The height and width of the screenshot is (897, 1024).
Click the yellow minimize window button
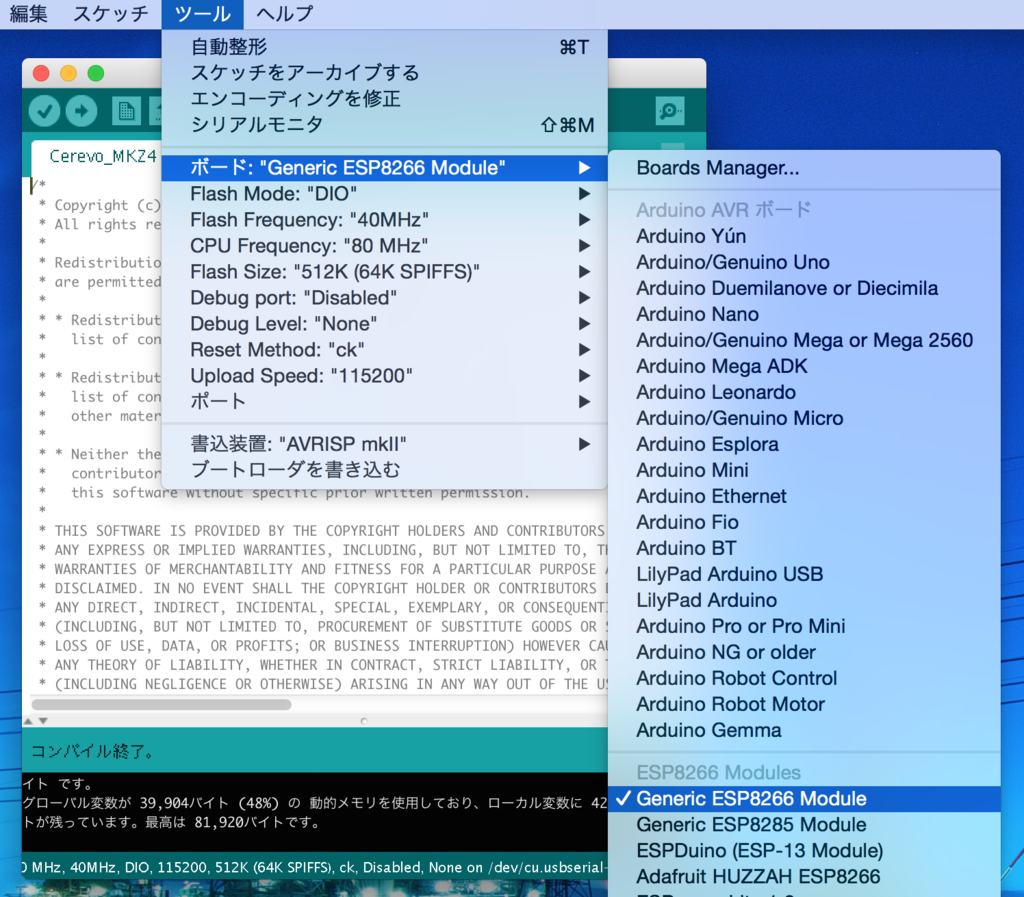click(68, 73)
